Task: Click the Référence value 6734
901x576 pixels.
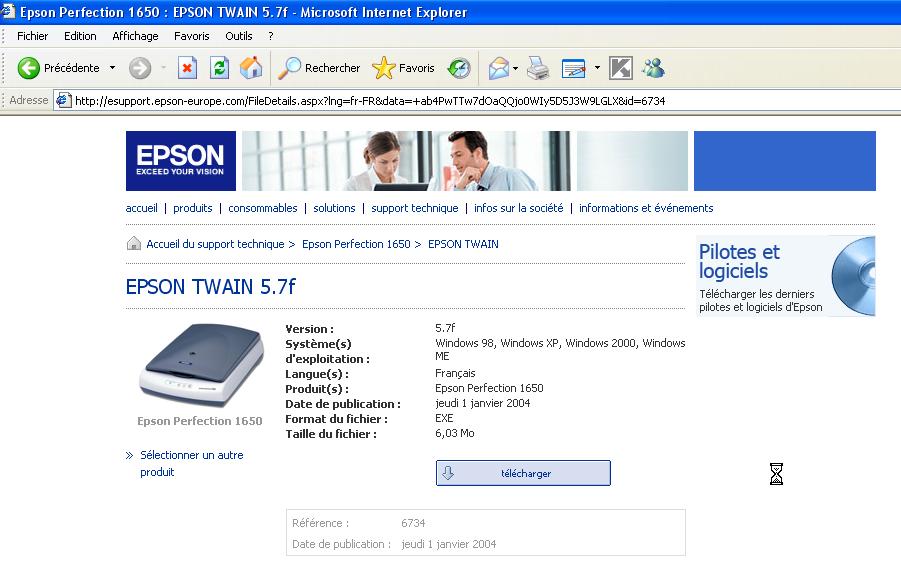Action: pos(413,523)
